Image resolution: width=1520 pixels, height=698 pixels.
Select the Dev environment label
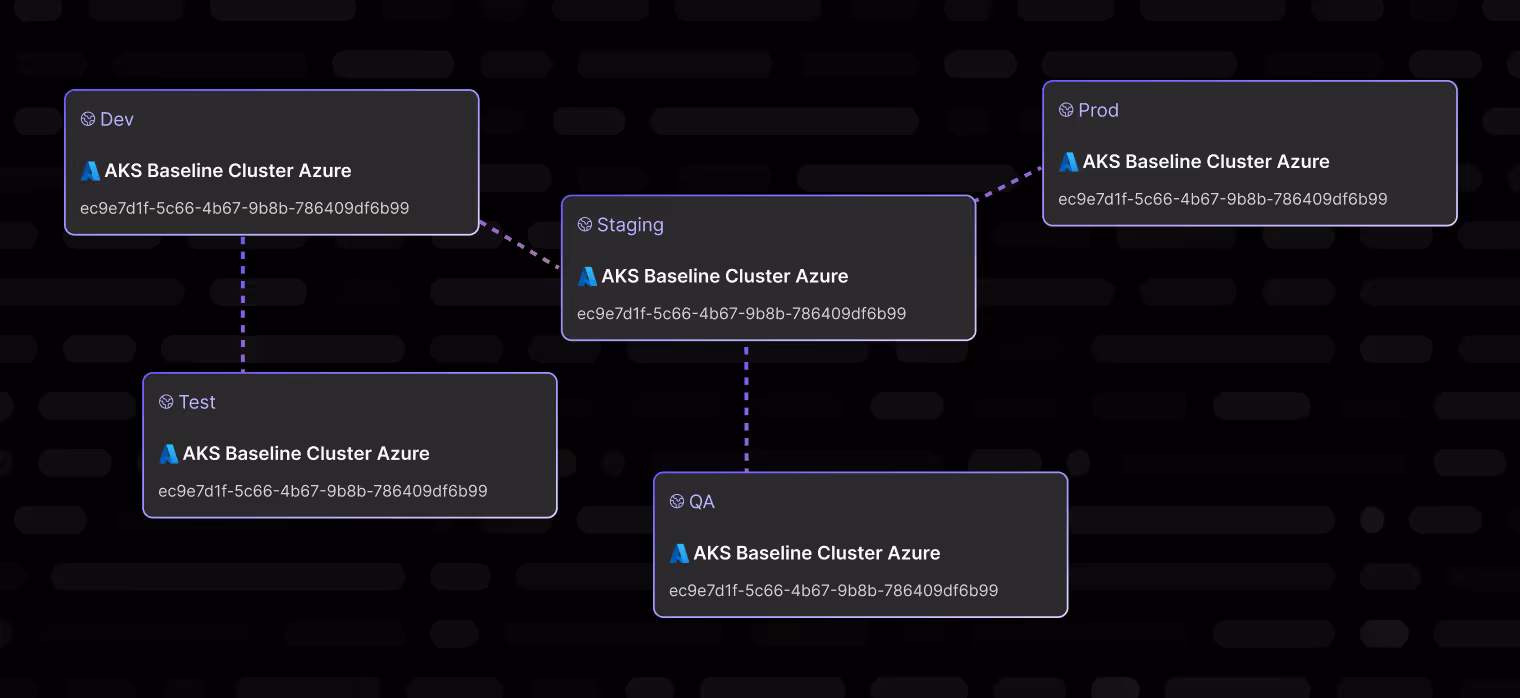117,119
